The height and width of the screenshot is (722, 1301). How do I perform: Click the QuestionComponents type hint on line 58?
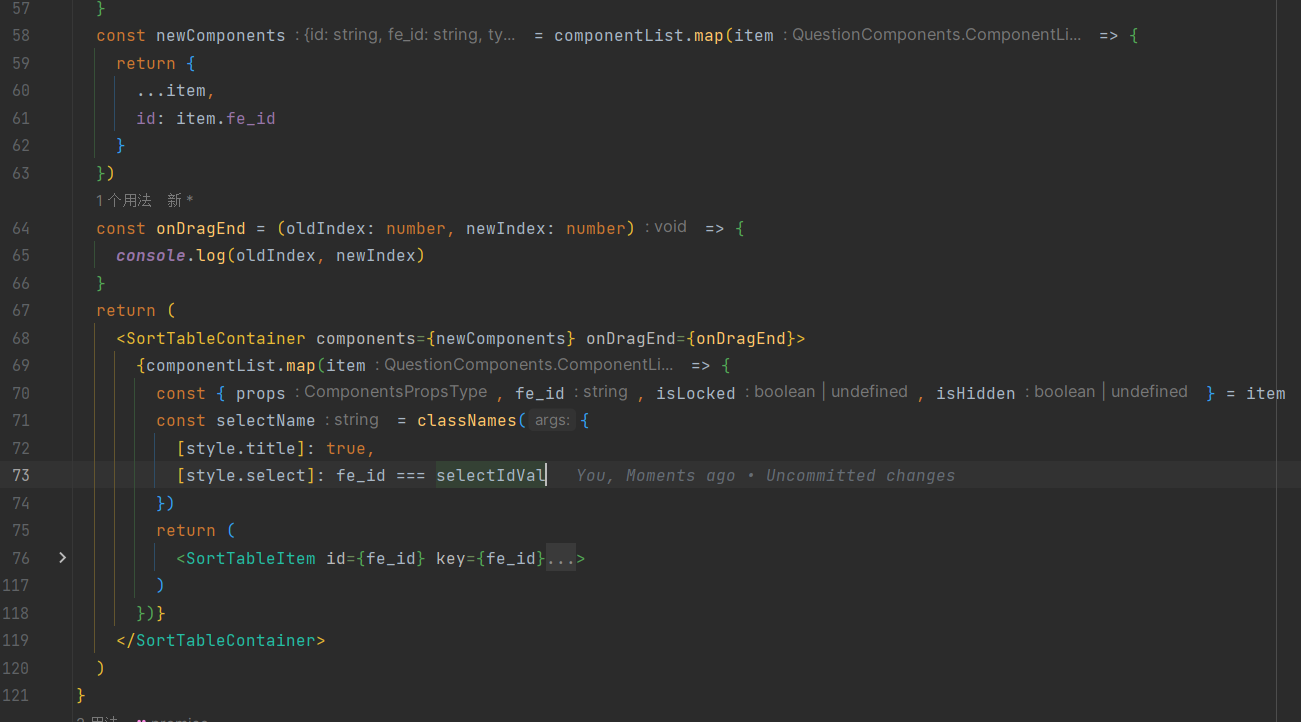point(932,35)
